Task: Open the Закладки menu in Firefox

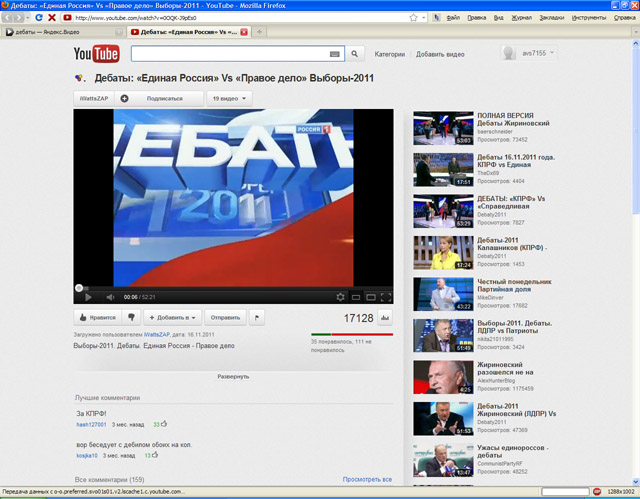Action: pyautogui.click(x=549, y=18)
